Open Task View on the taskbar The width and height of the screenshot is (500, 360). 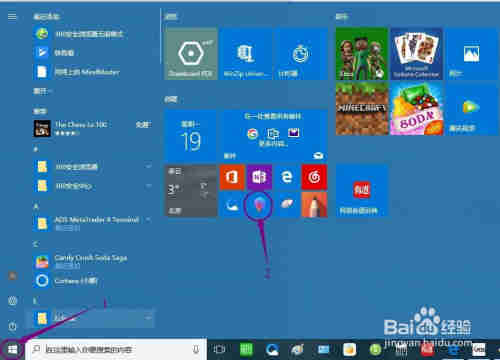pyautogui.click(x=219, y=349)
